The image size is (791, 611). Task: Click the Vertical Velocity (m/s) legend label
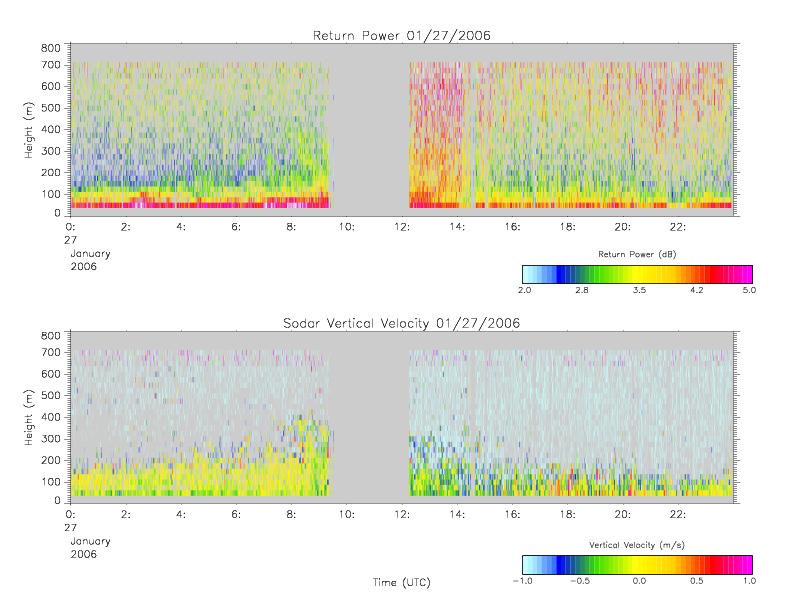[x=637, y=545]
